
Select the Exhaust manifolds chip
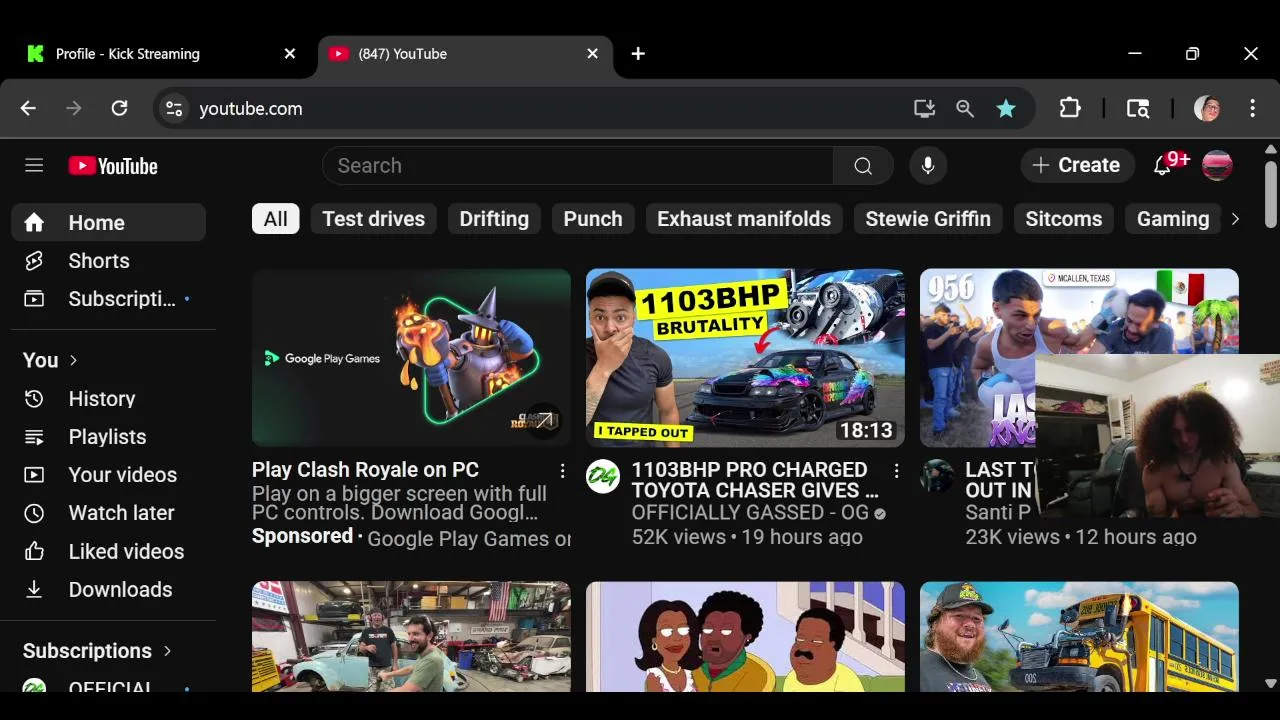coord(744,219)
